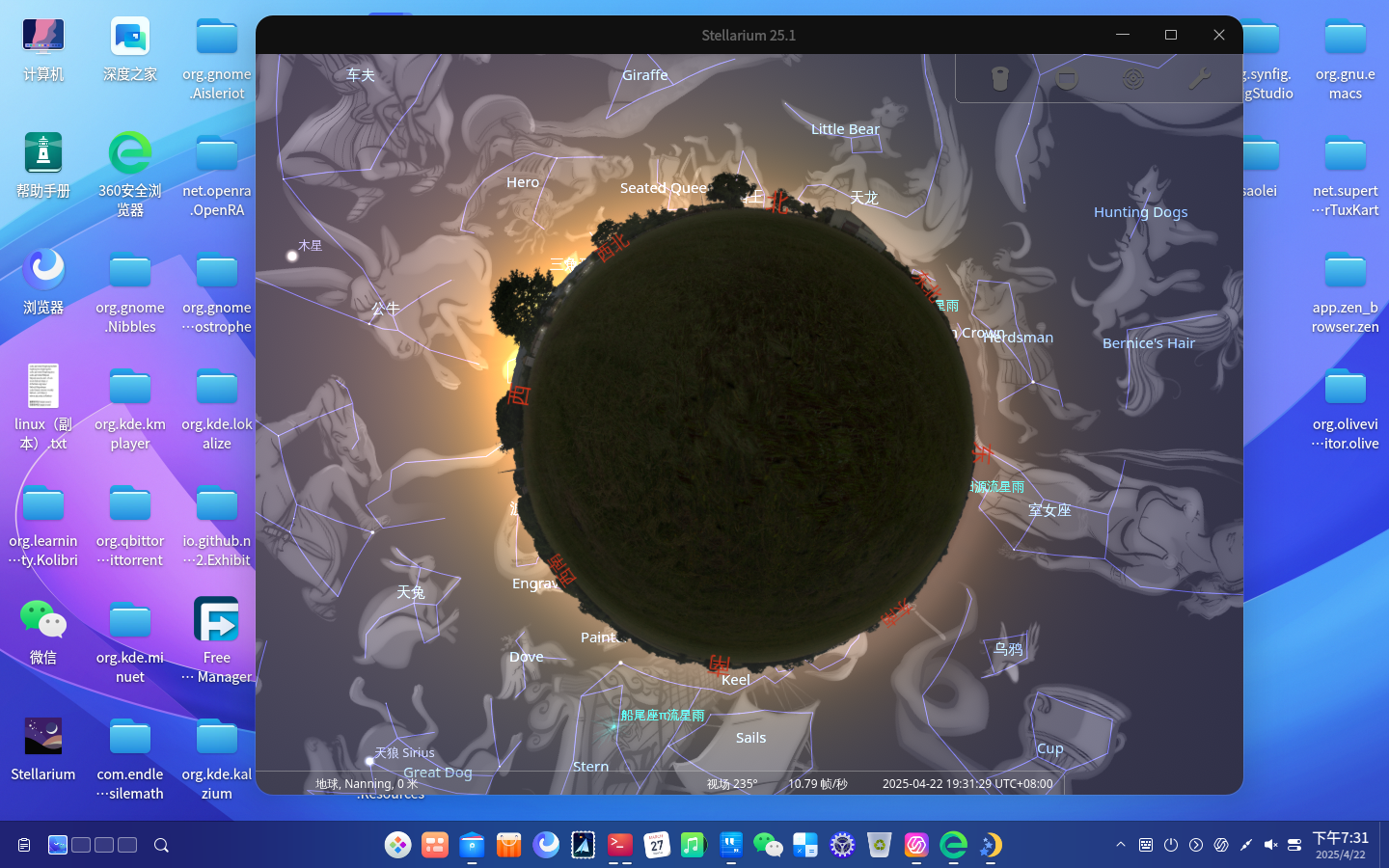
Task: Click the Bernice's Hair constellation label
Action: coord(1149,343)
